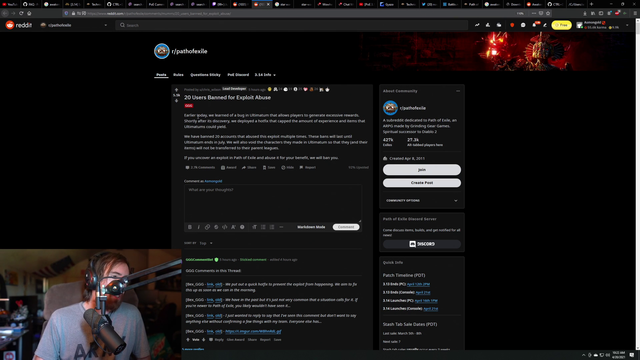Apply superscript formatting in comment editor

click(x=233, y=227)
